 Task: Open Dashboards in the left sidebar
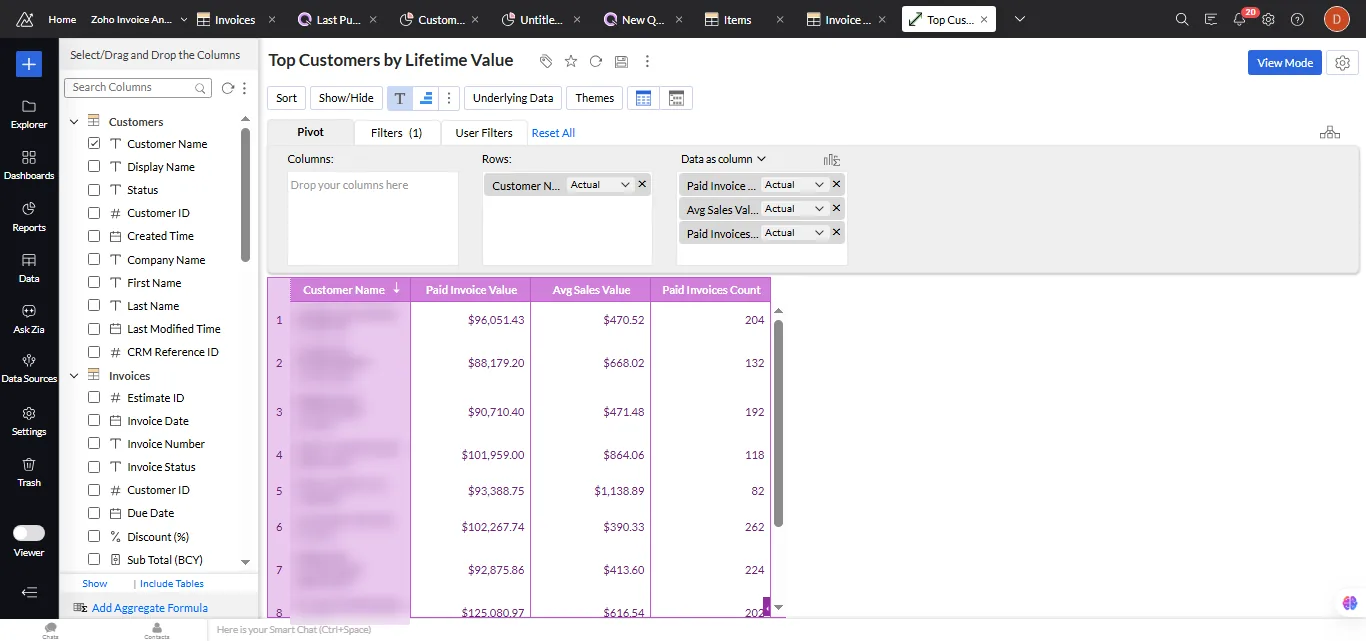[29, 165]
